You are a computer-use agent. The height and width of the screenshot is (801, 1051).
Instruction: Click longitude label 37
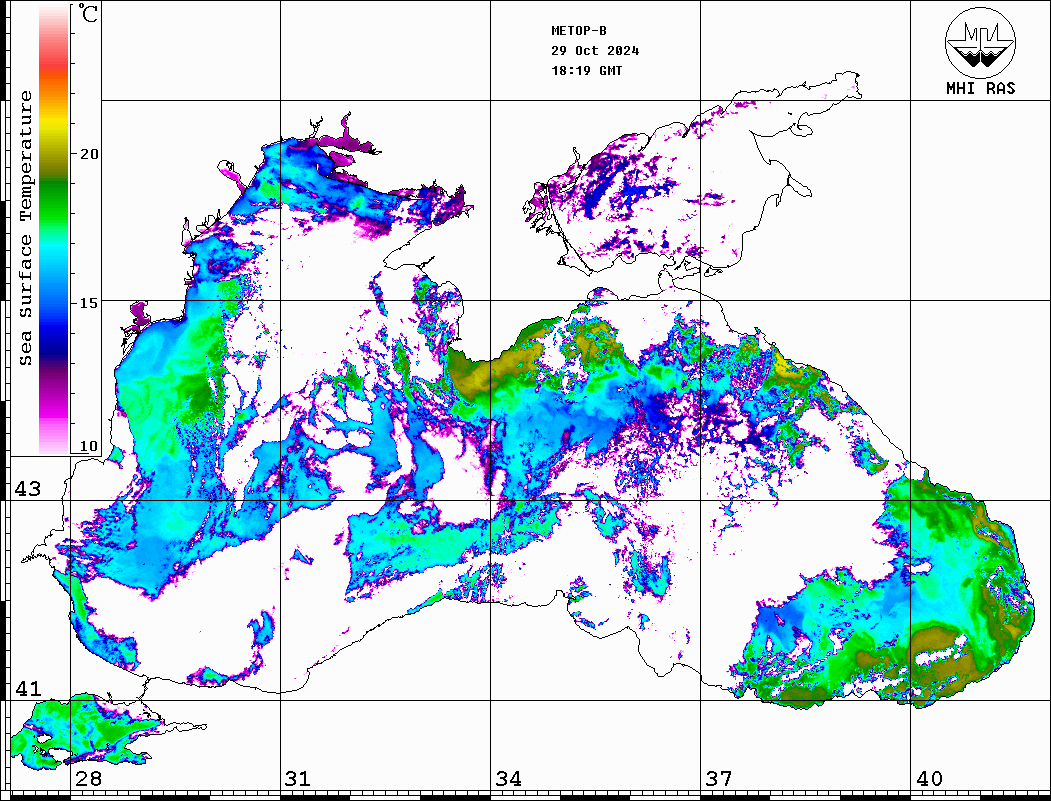[x=719, y=779]
